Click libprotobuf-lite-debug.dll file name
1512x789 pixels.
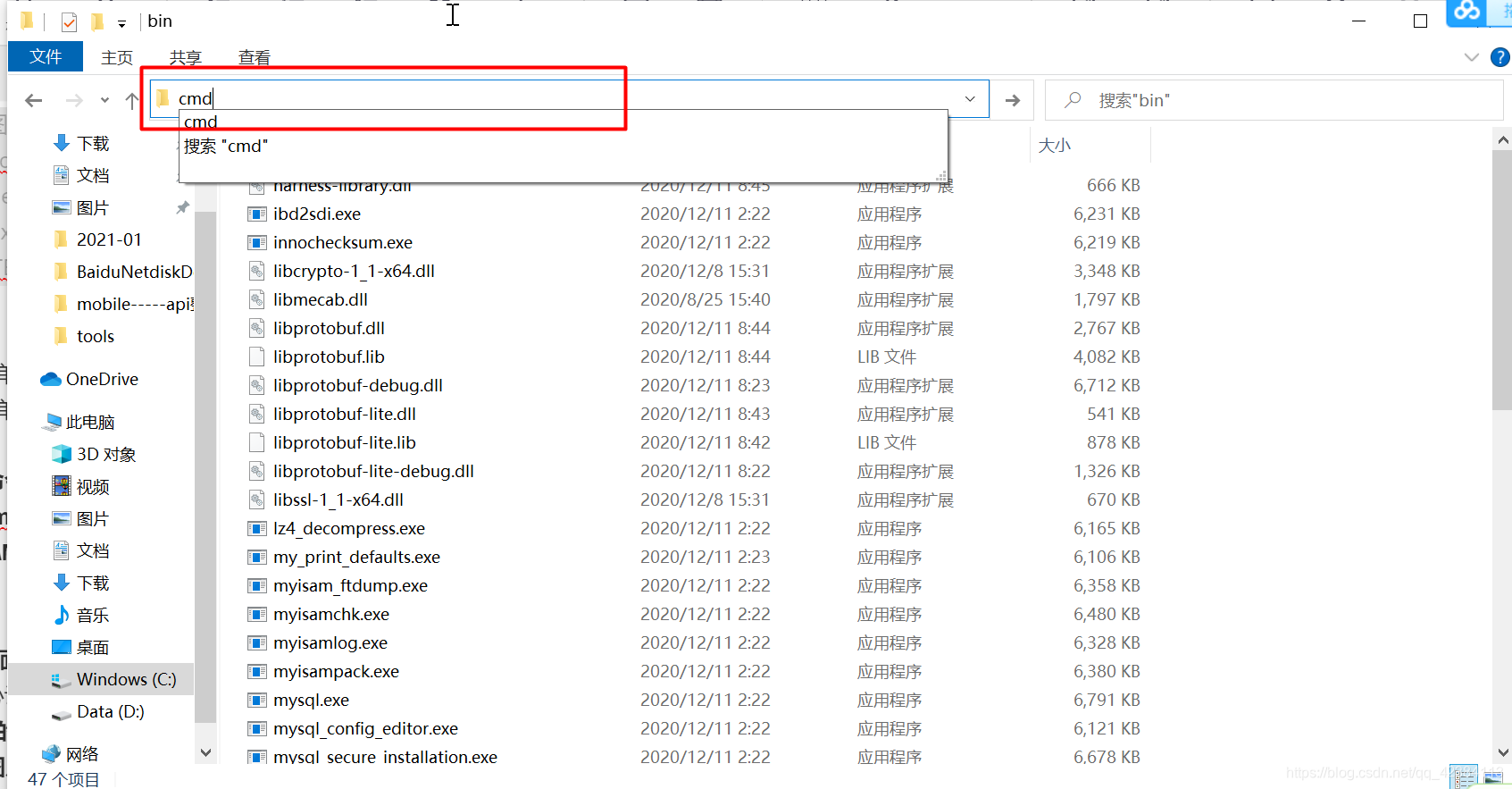coord(373,471)
